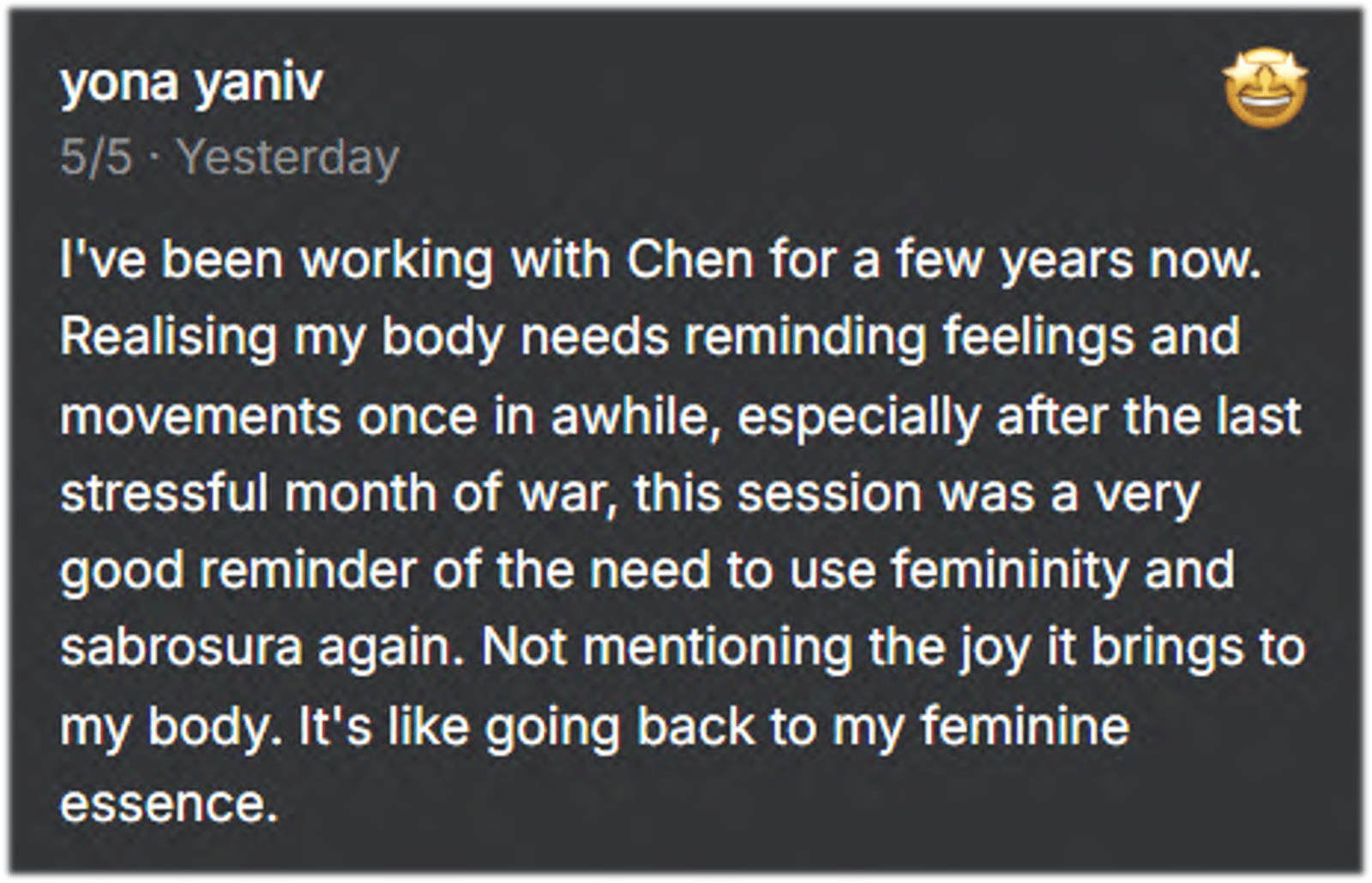This screenshot has height=883, width=1372.
Task: Click the Yesterday timestamp
Action: [x=288, y=157]
